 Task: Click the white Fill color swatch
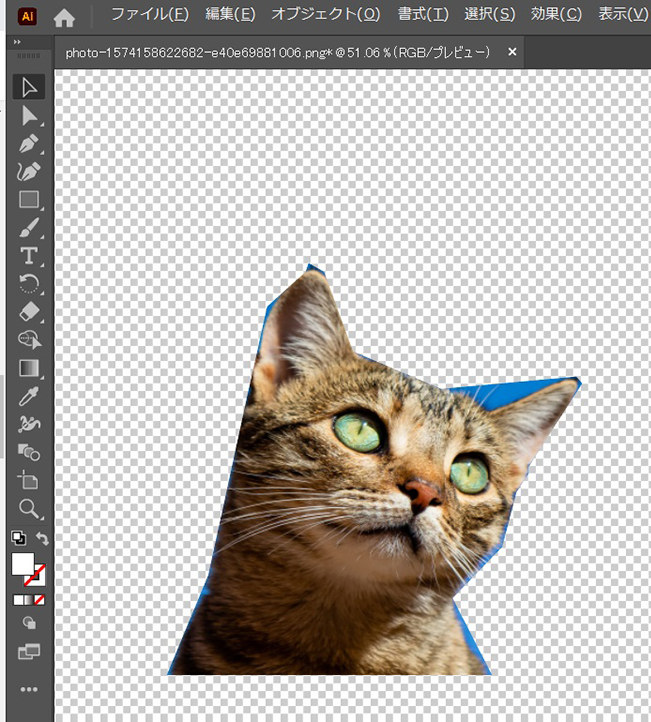[x=22, y=563]
